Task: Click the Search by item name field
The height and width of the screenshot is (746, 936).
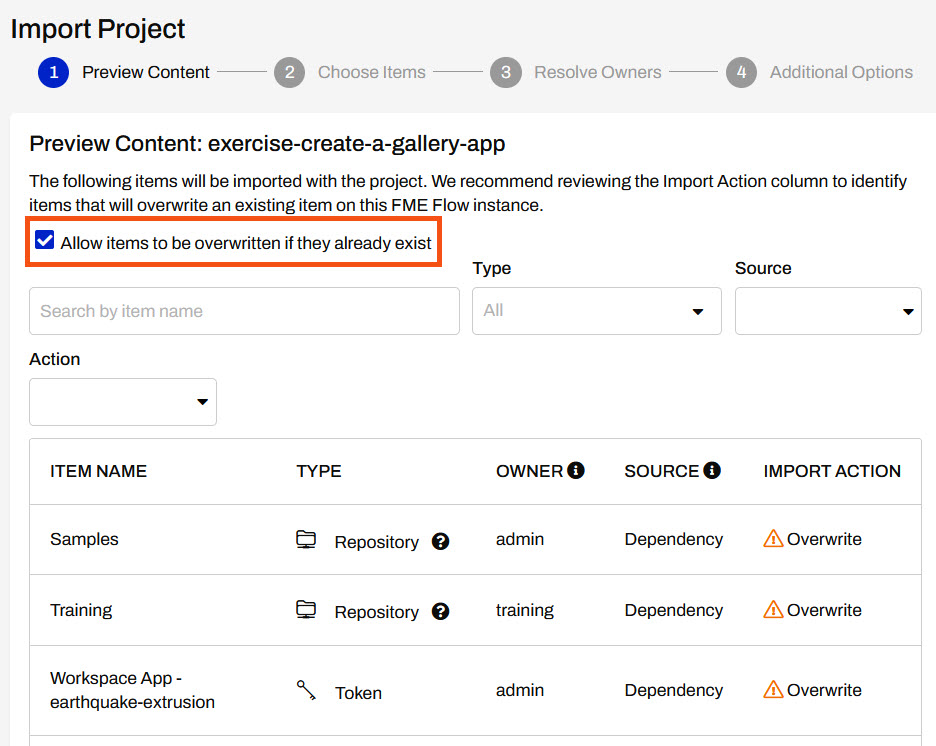Action: [244, 311]
